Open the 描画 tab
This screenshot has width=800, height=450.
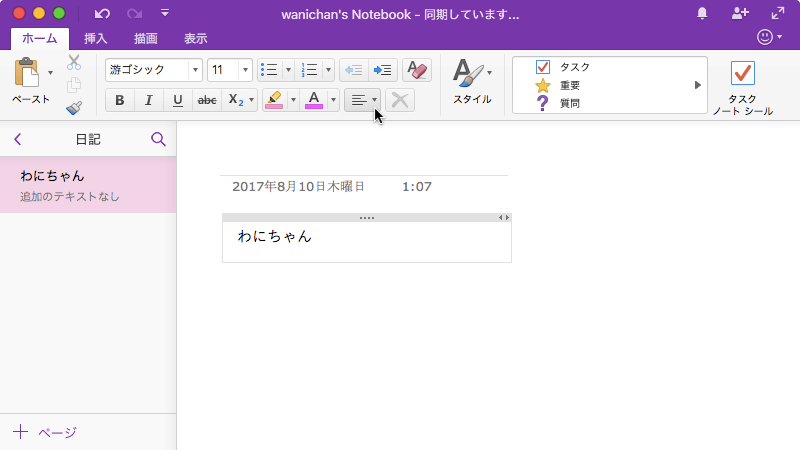[x=146, y=38]
